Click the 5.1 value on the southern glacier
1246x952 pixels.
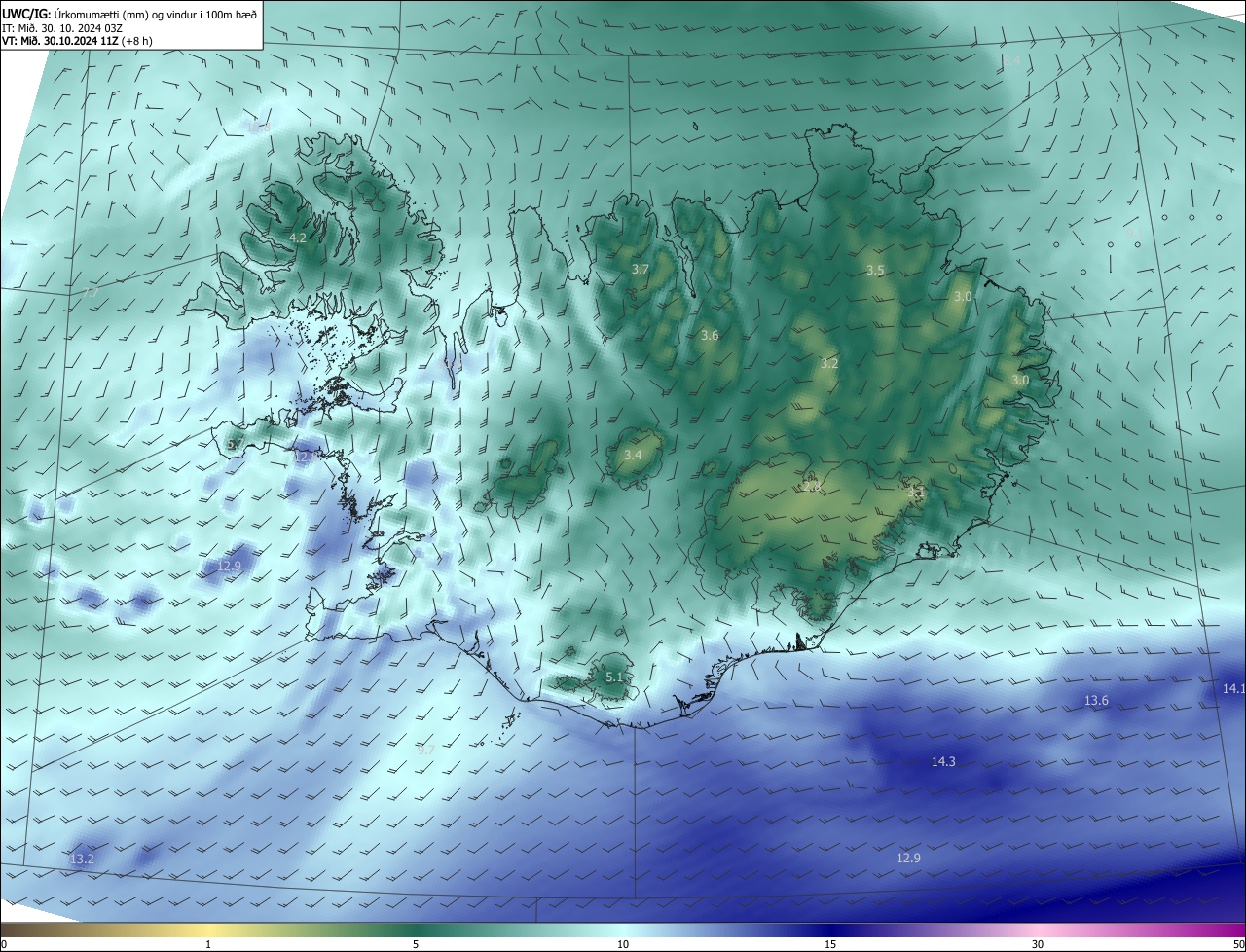pyautogui.click(x=614, y=677)
